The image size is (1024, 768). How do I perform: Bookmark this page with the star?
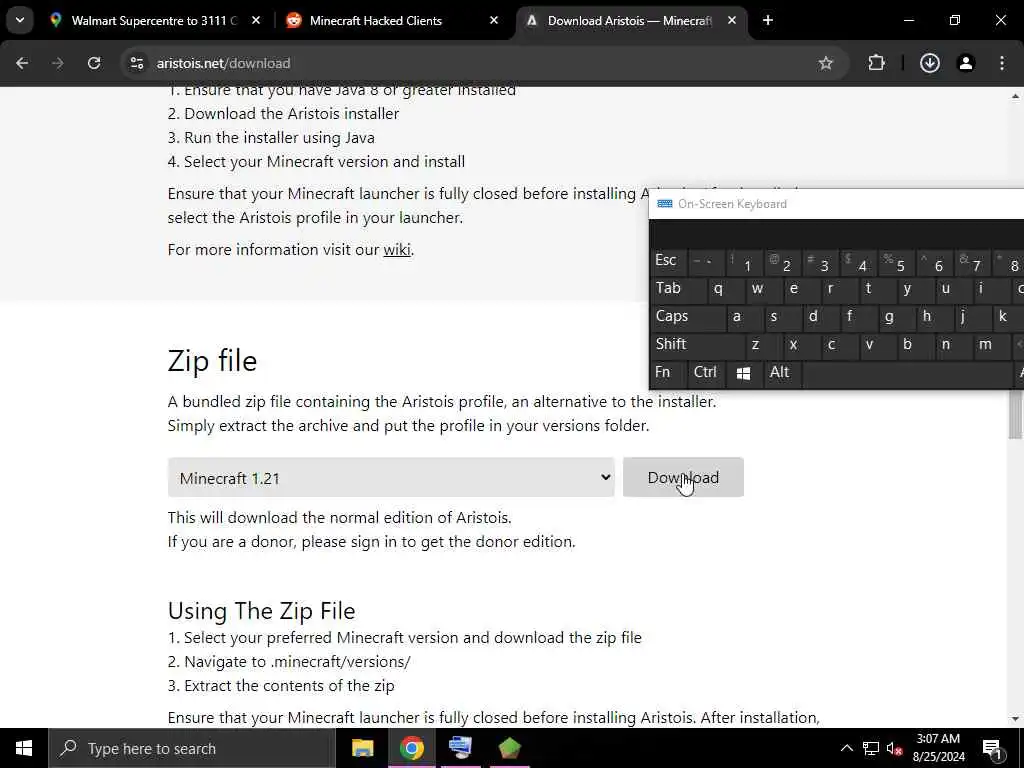point(825,63)
